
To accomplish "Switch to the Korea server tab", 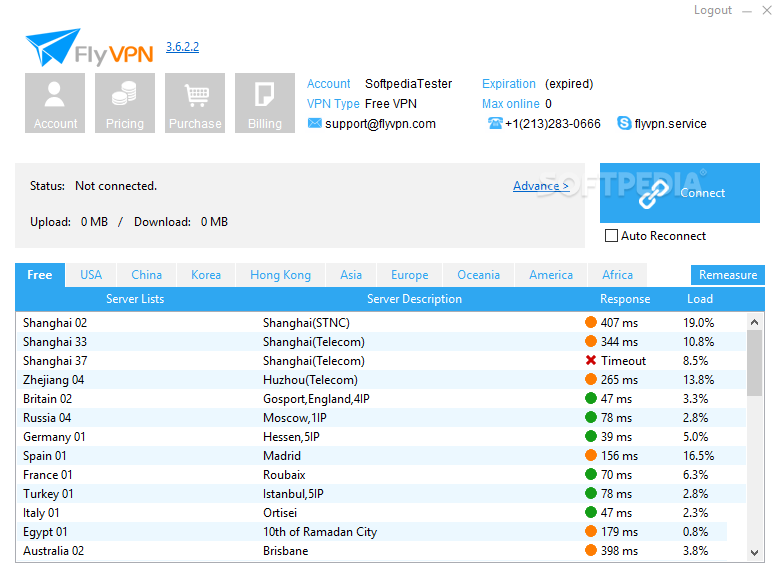I will (x=206, y=275).
